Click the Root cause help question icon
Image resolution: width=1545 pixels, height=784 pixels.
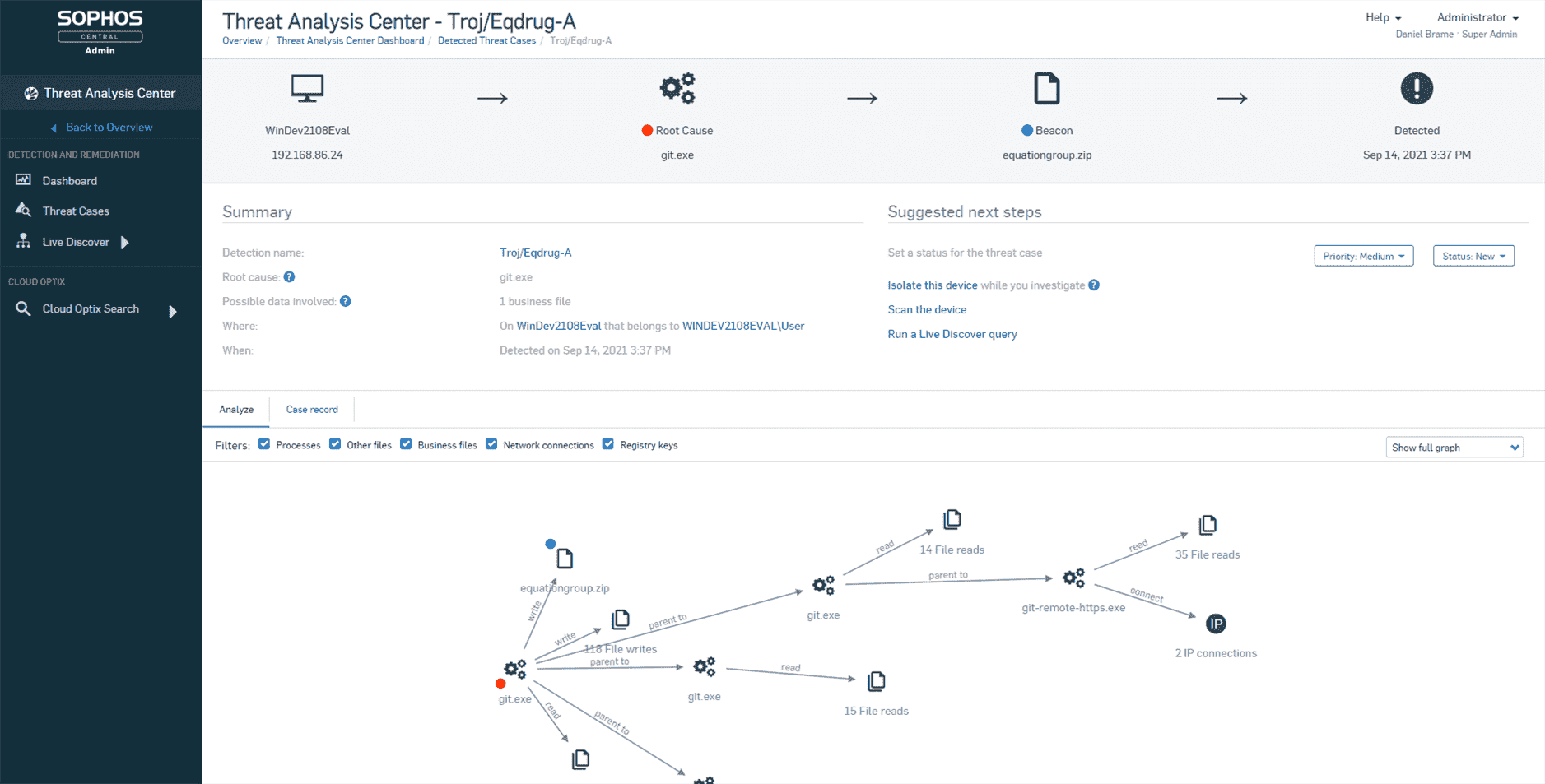tap(289, 277)
